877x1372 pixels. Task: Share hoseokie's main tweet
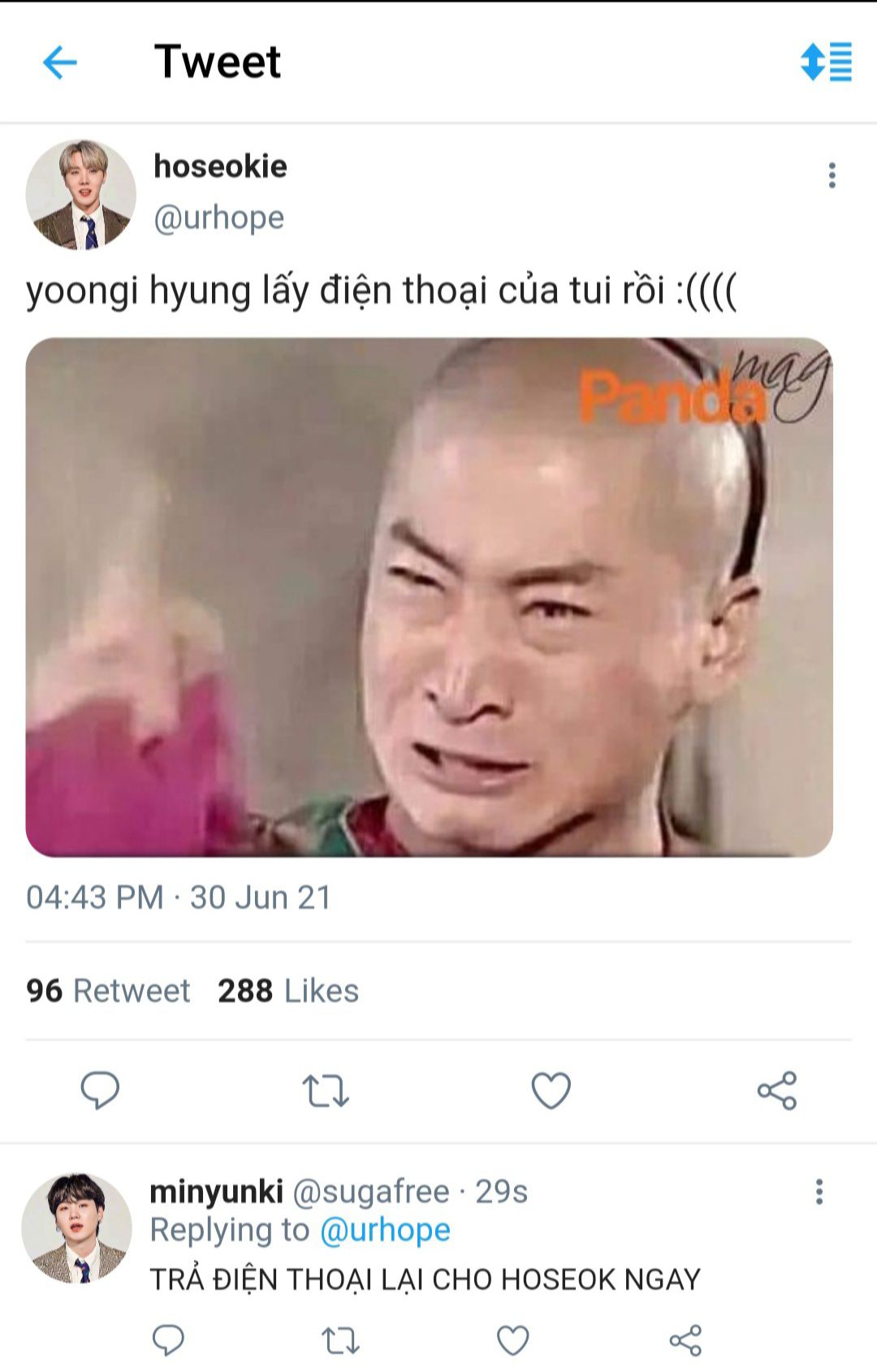777,1090
